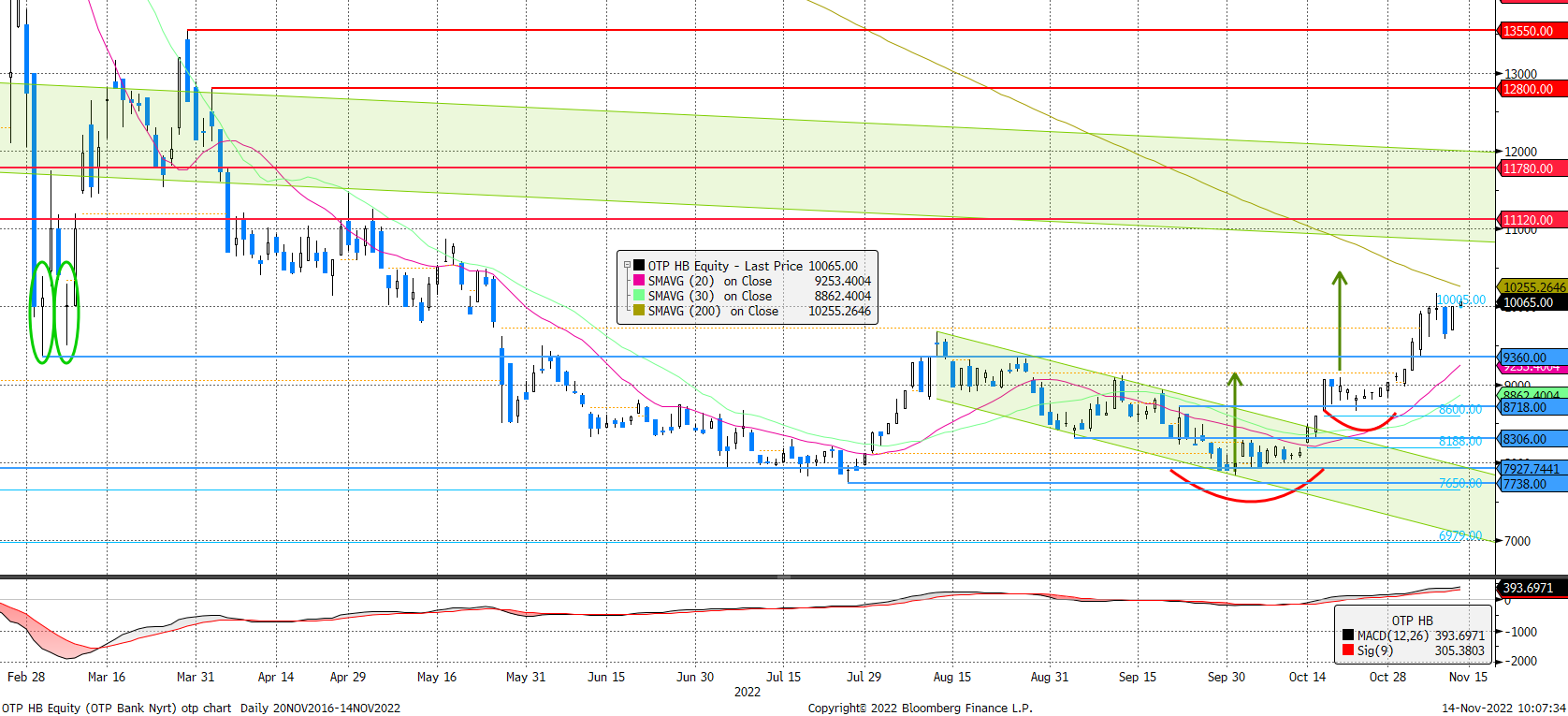1568x716 pixels.
Task: Click the May 16 date label
Action: (x=437, y=677)
